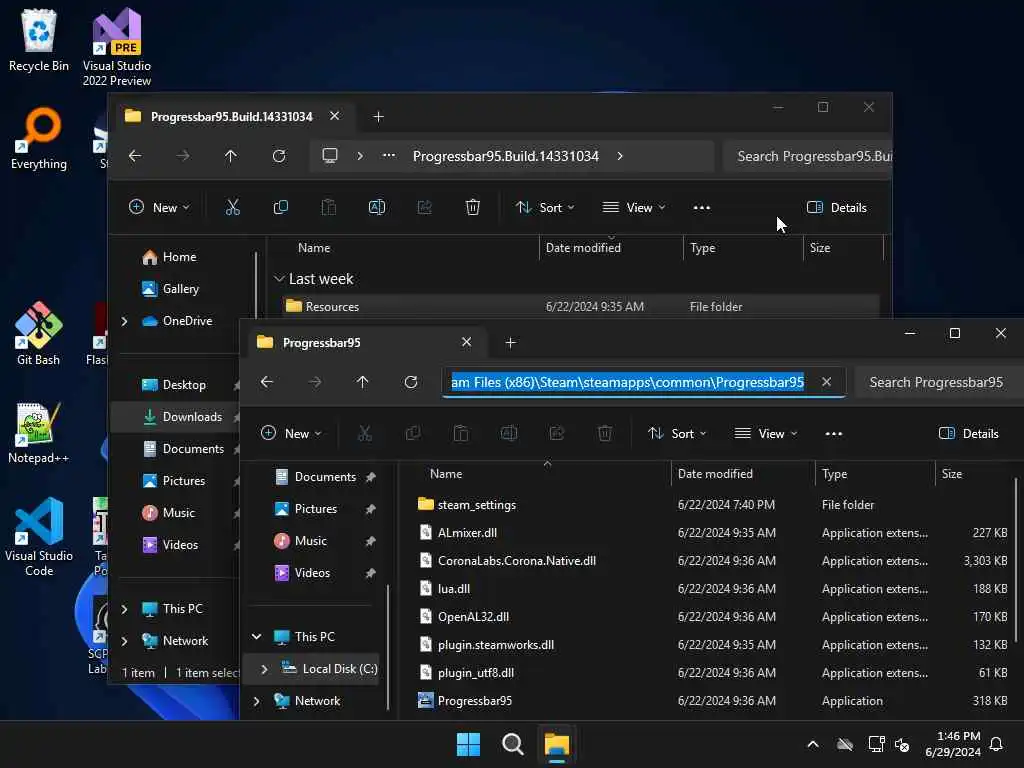1024x768 pixels.
Task: Collapse the Last week group
Action: point(279,279)
